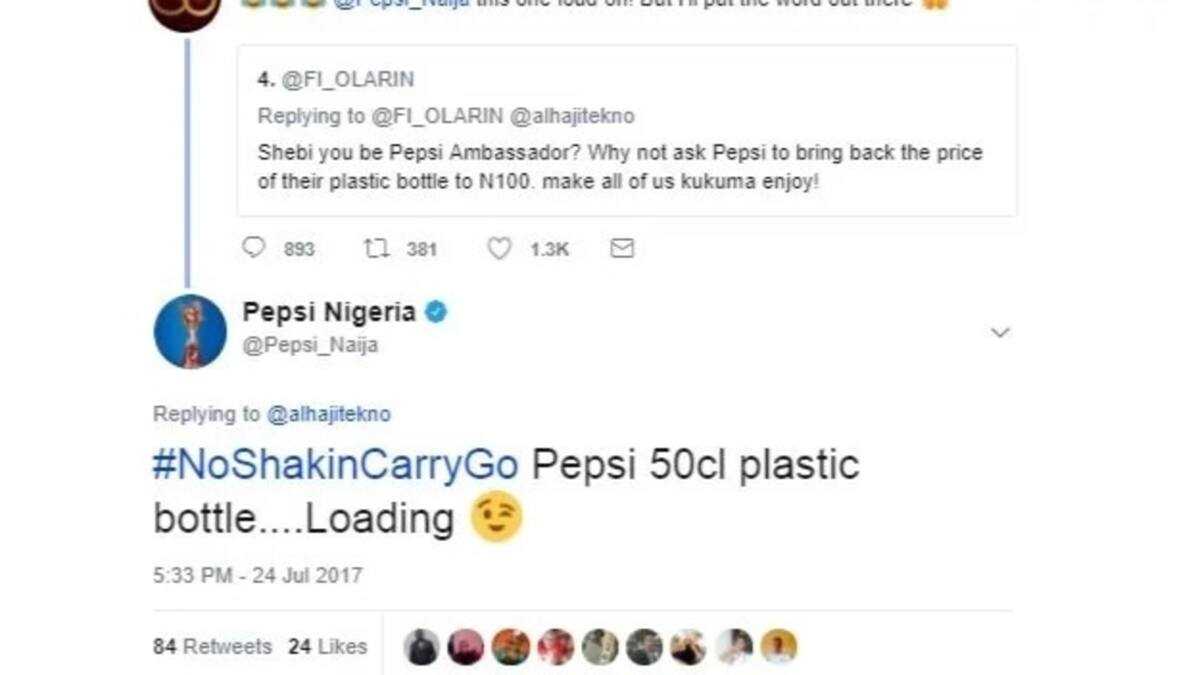
Task: Click the retweet arrows icon
Action: [x=376, y=248]
